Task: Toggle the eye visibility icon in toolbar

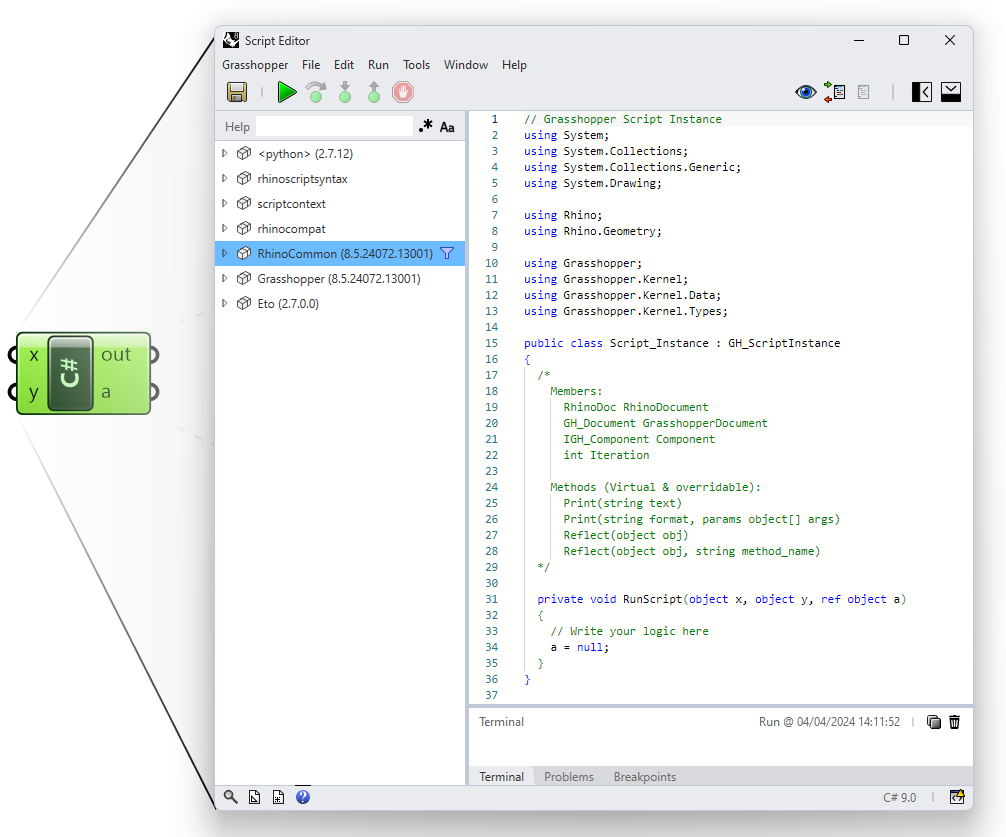Action: click(806, 93)
